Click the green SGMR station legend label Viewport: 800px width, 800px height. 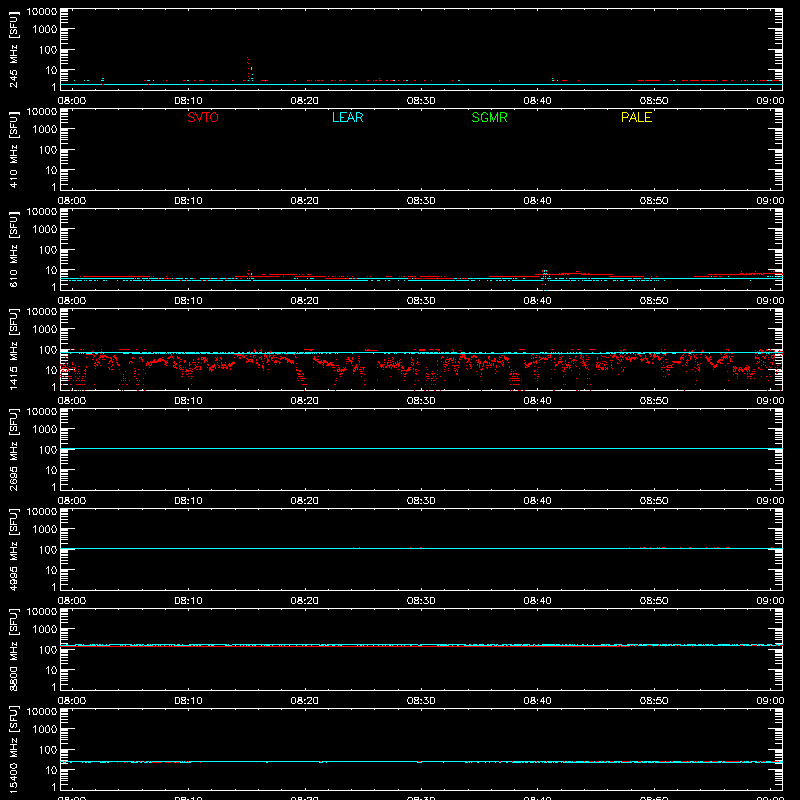[489, 117]
